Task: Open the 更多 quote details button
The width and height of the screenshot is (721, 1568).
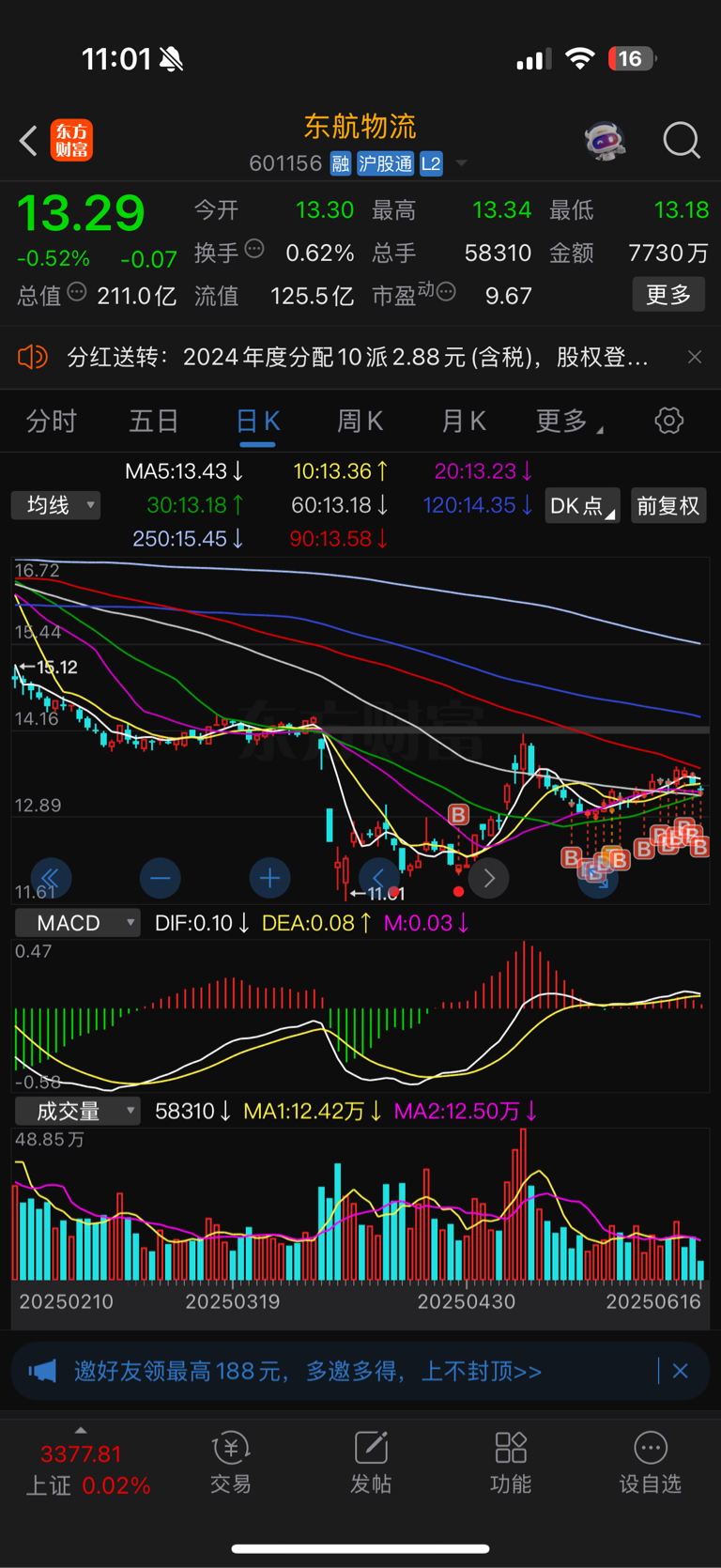Action: pos(668,295)
